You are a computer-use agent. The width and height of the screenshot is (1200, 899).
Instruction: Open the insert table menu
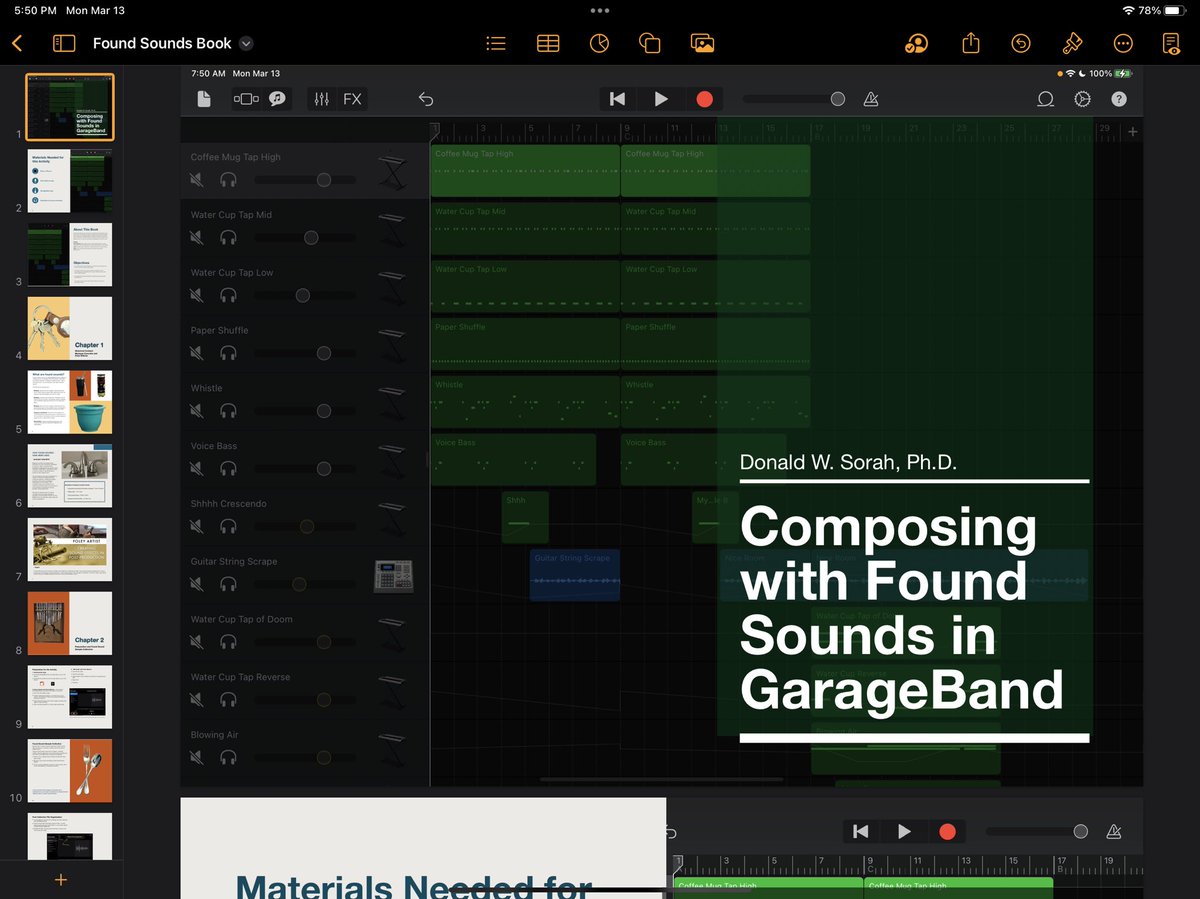pos(547,44)
